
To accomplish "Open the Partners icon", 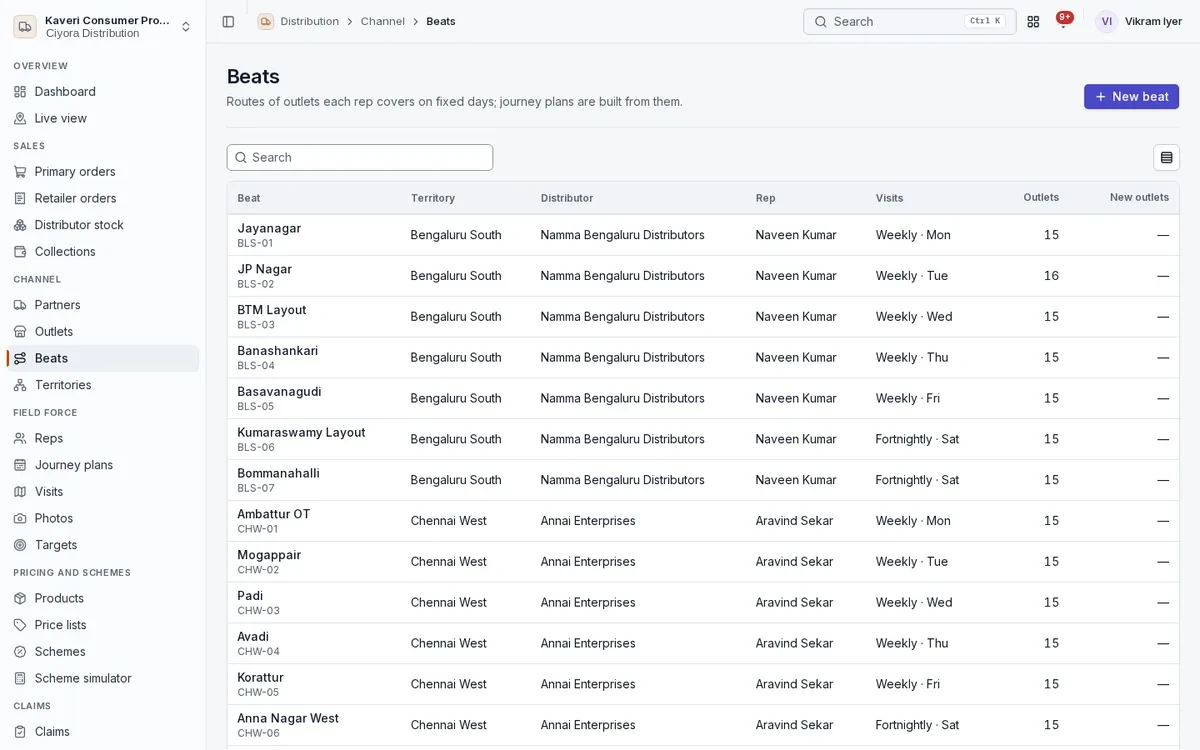I will pos(20,305).
